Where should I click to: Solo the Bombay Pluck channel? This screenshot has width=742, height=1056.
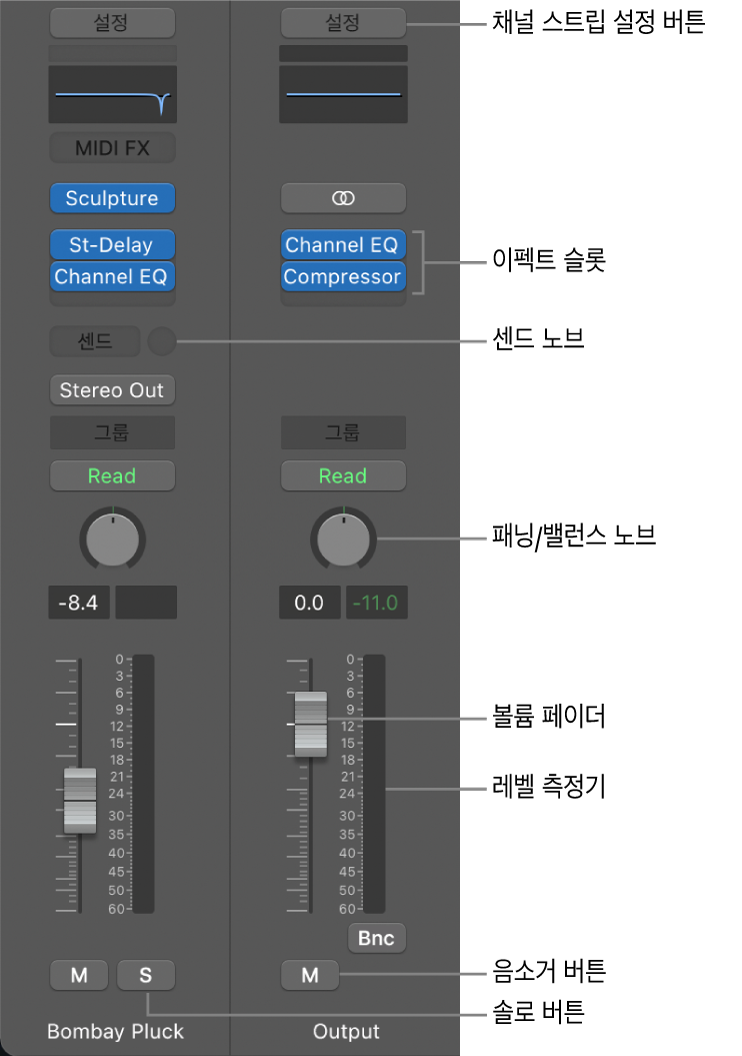[x=145, y=975]
